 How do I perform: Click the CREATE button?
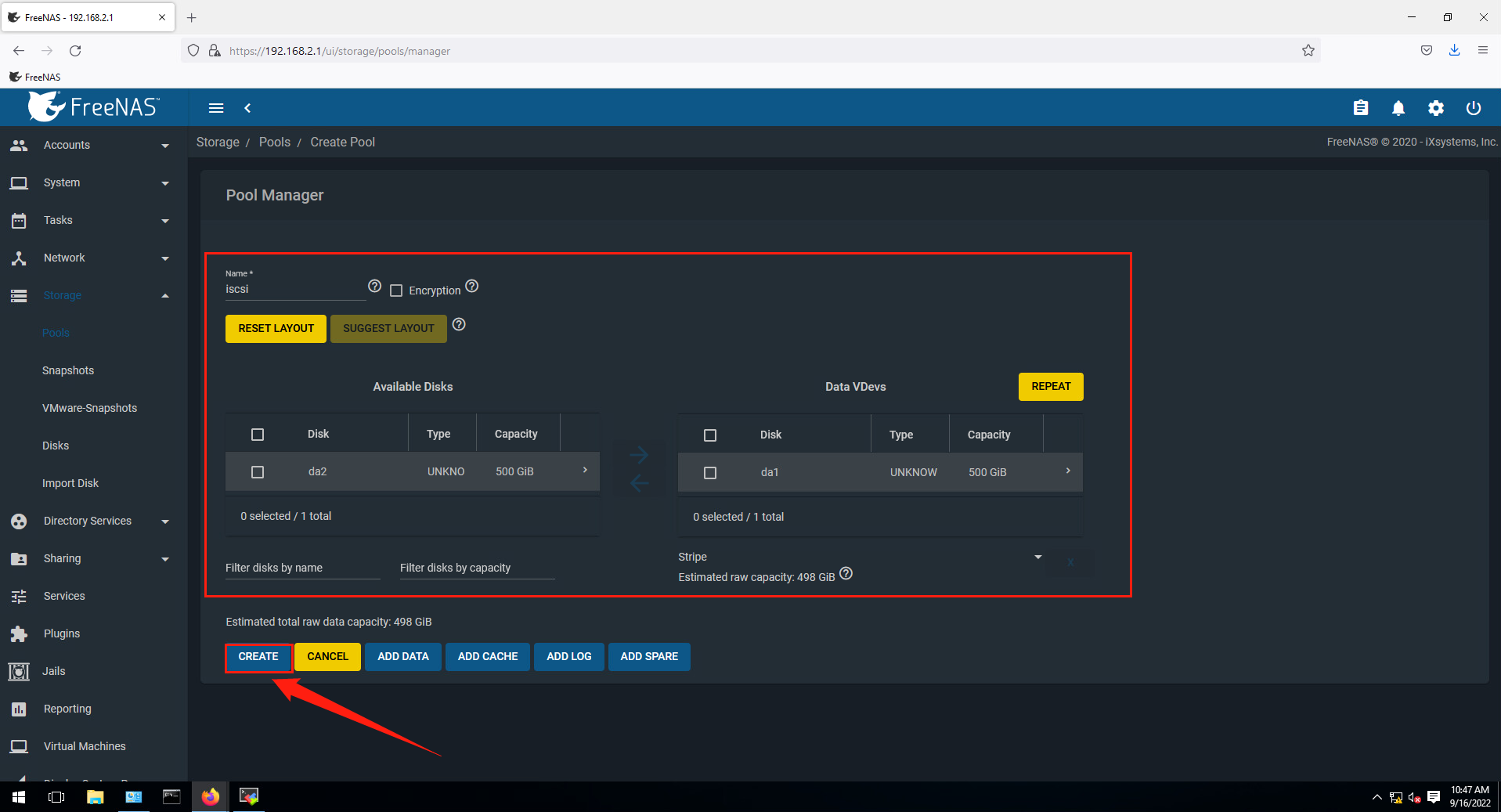pyautogui.click(x=258, y=657)
